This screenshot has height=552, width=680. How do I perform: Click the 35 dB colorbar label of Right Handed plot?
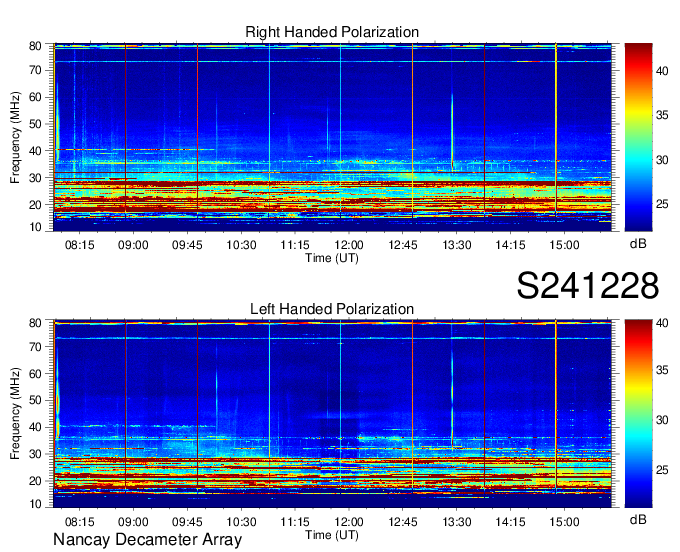[662, 115]
